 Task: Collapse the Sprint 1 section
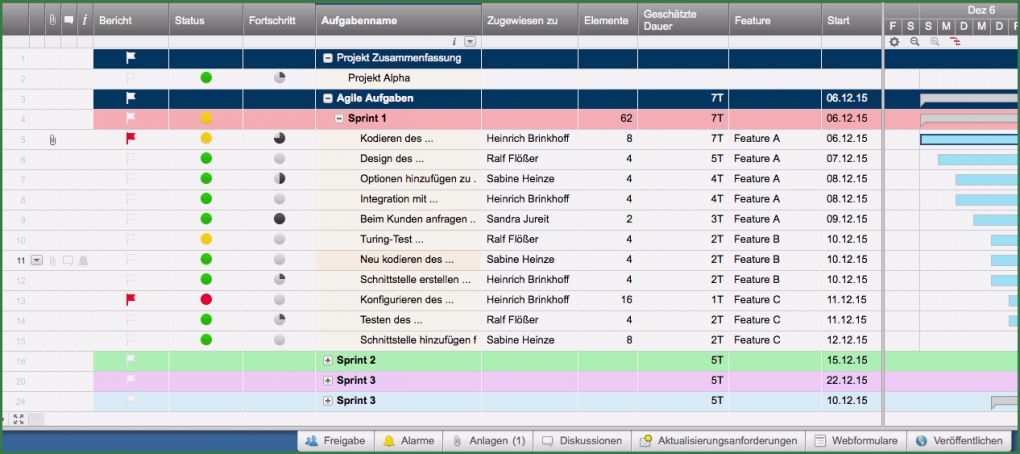tap(339, 119)
